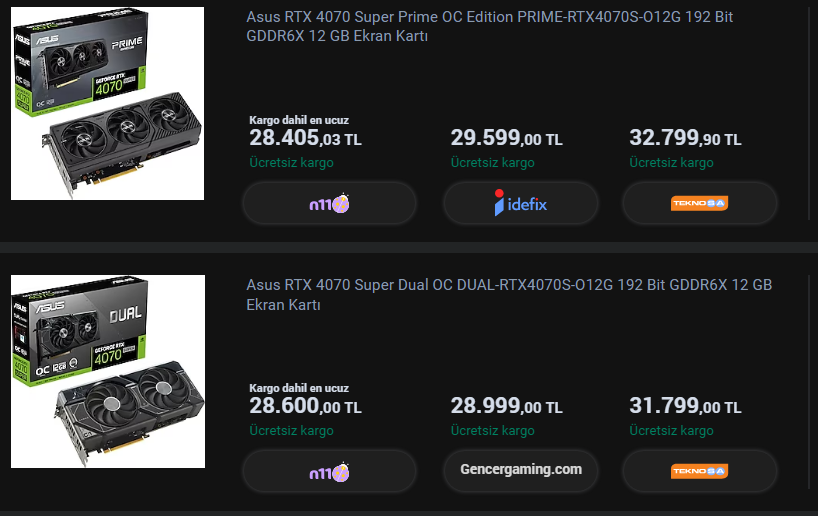Click 'Kargo dahil en ucuz' above 28.405,03 TL
This screenshot has width=818, height=516.
coord(298,120)
